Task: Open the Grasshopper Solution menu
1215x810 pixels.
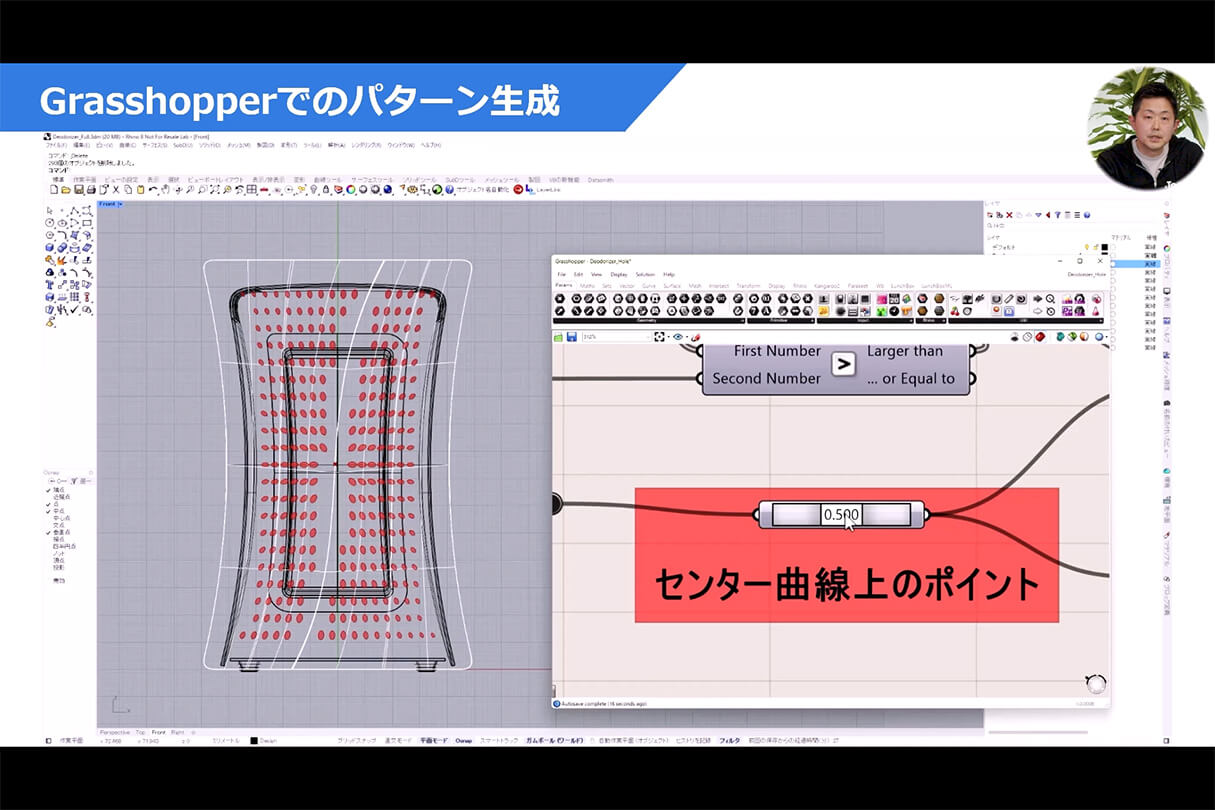Action: [645, 274]
